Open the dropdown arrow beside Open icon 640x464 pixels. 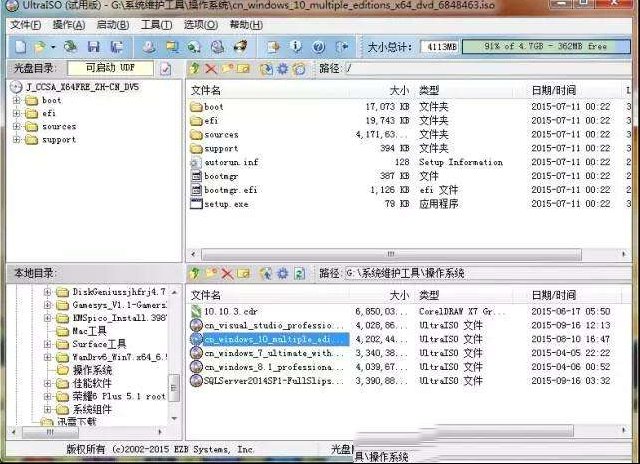tap(53, 47)
